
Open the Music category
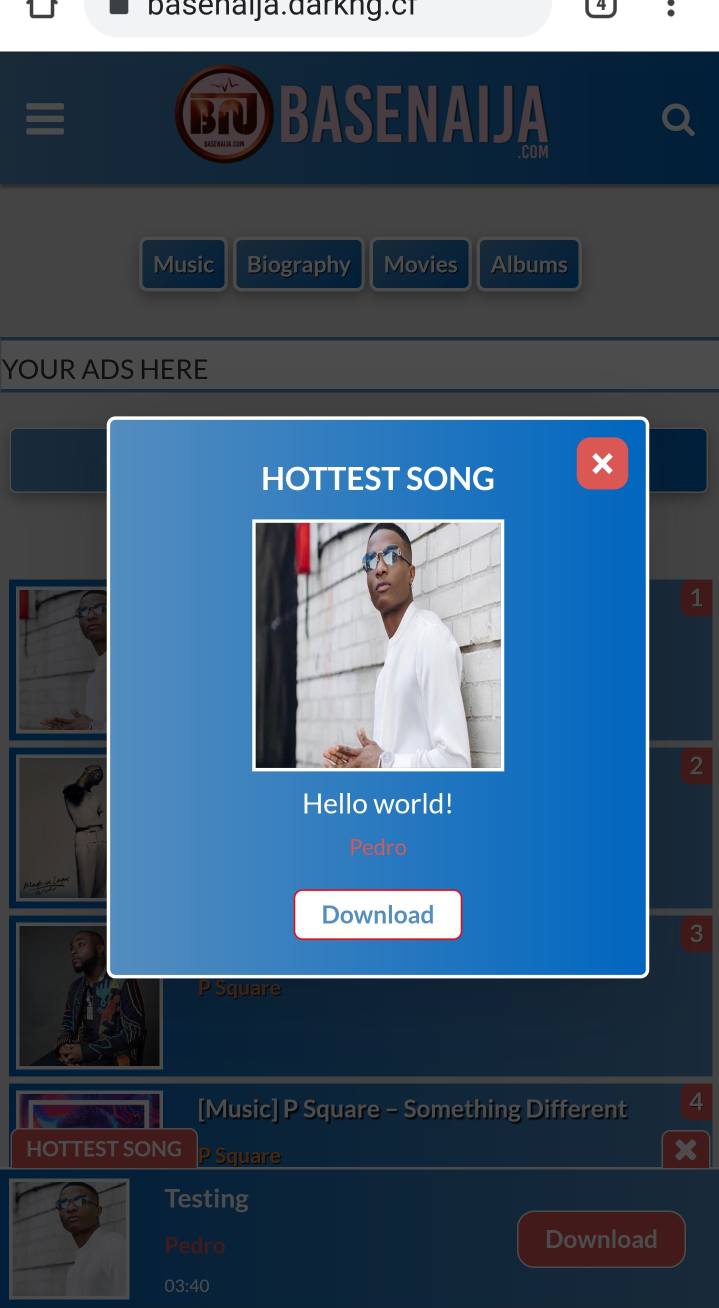coord(184,265)
